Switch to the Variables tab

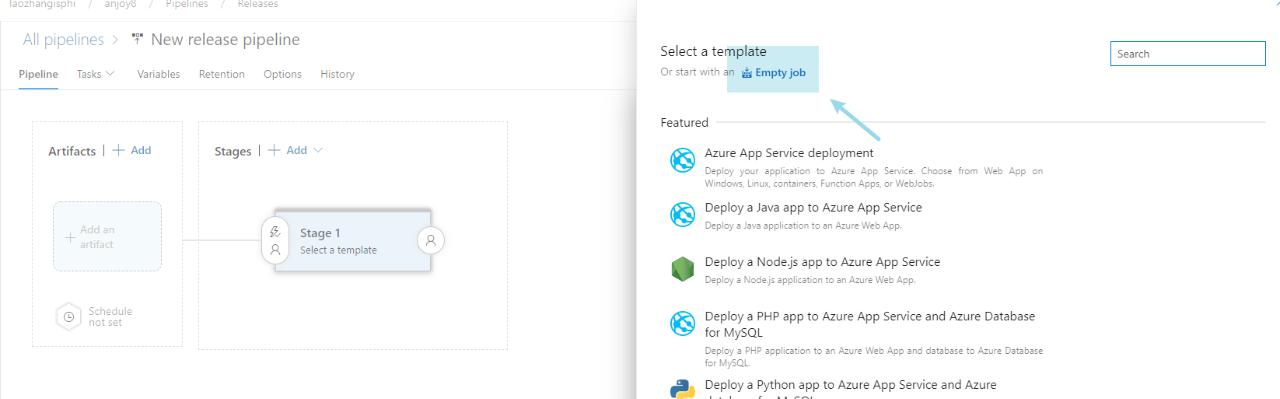click(x=158, y=74)
